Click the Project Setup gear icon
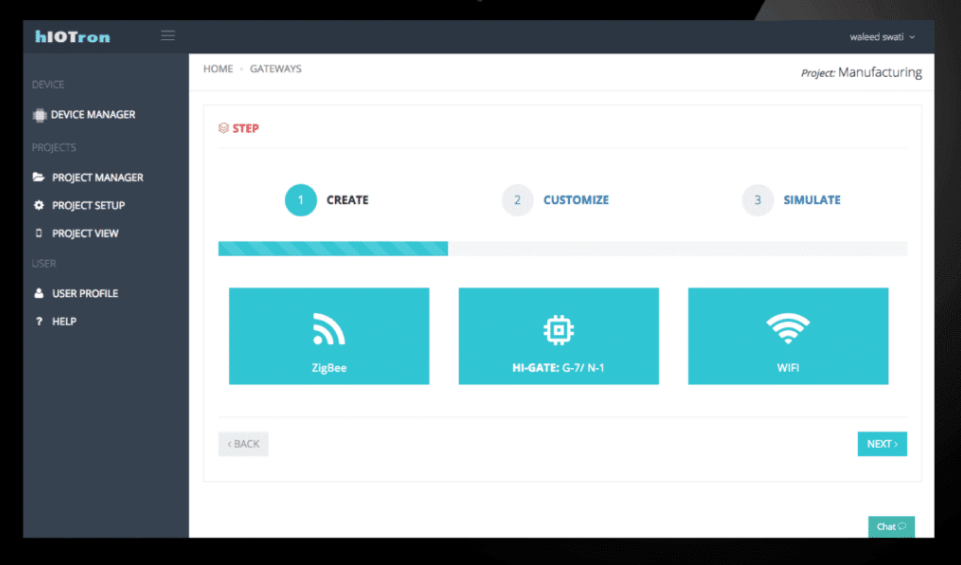The image size is (961, 565). (39, 205)
